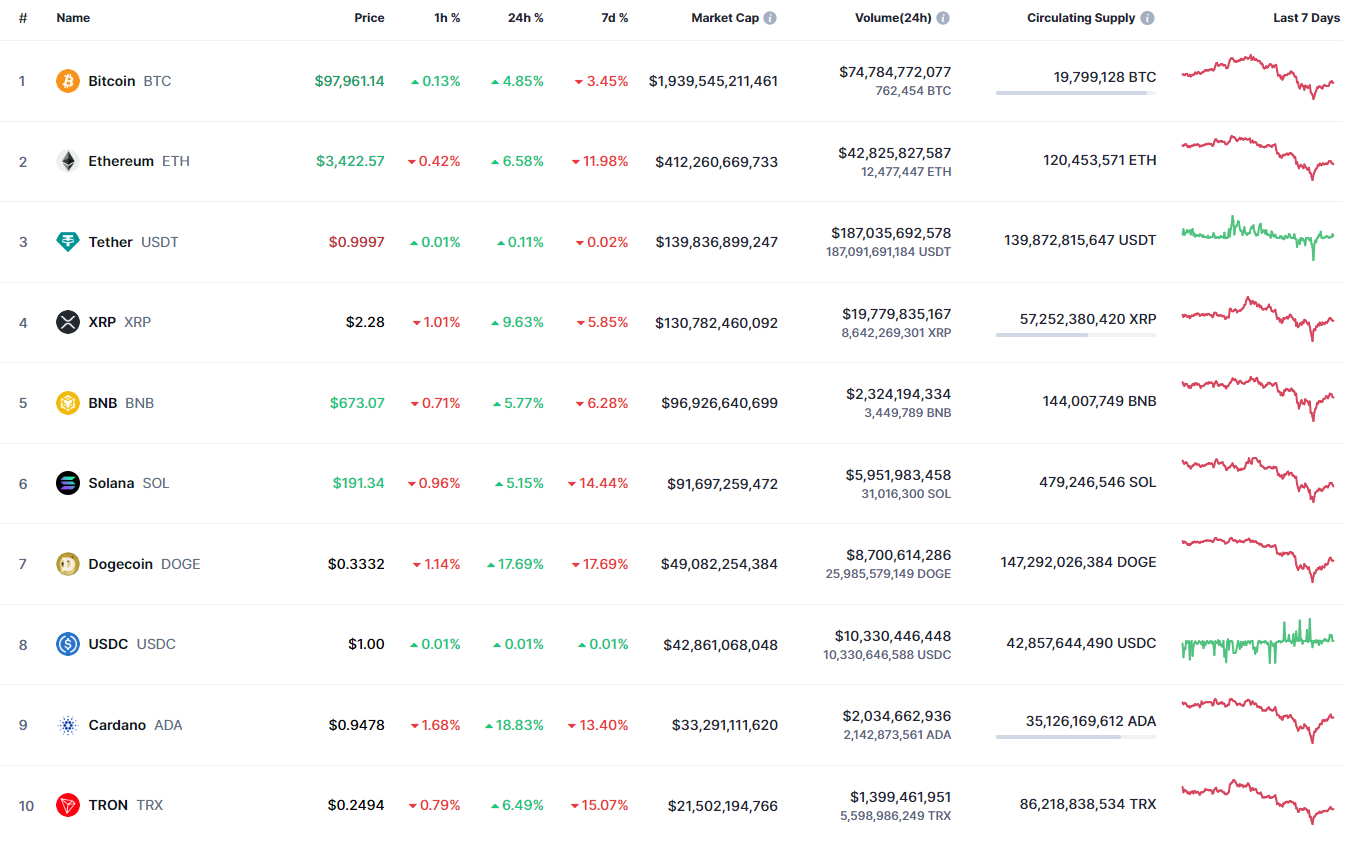Click the Solana logo icon
This screenshot has height=842, width=1351.
[x=68, y=483]
